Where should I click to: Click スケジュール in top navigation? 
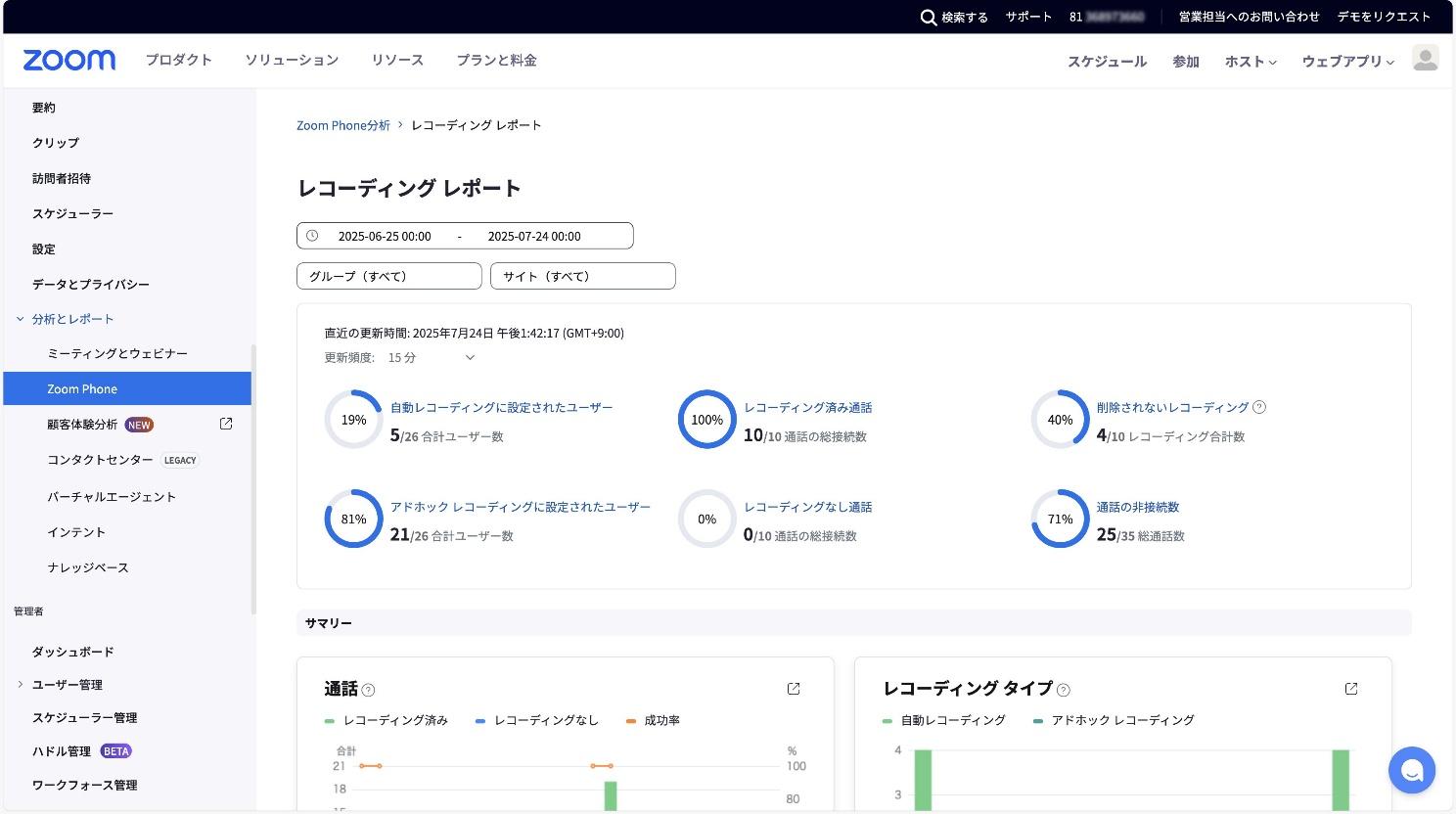(x=1107, y=61)
